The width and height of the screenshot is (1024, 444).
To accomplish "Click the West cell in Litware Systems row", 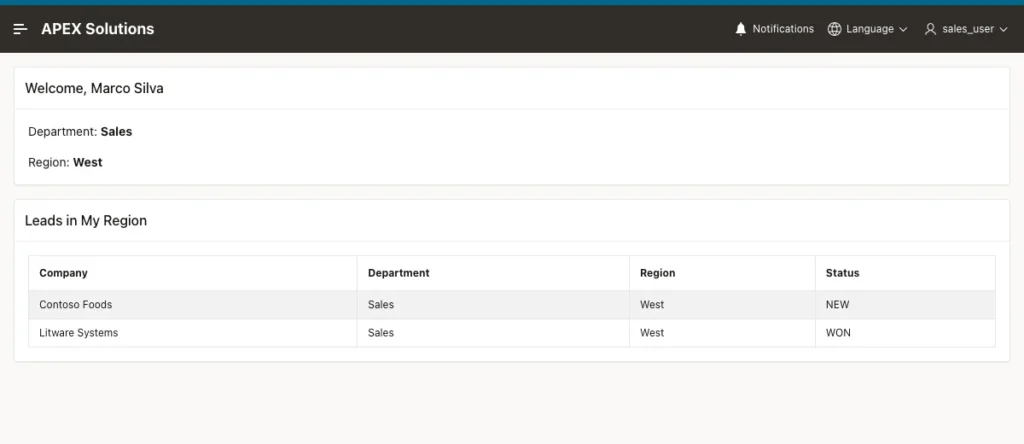I will [722, 333].
